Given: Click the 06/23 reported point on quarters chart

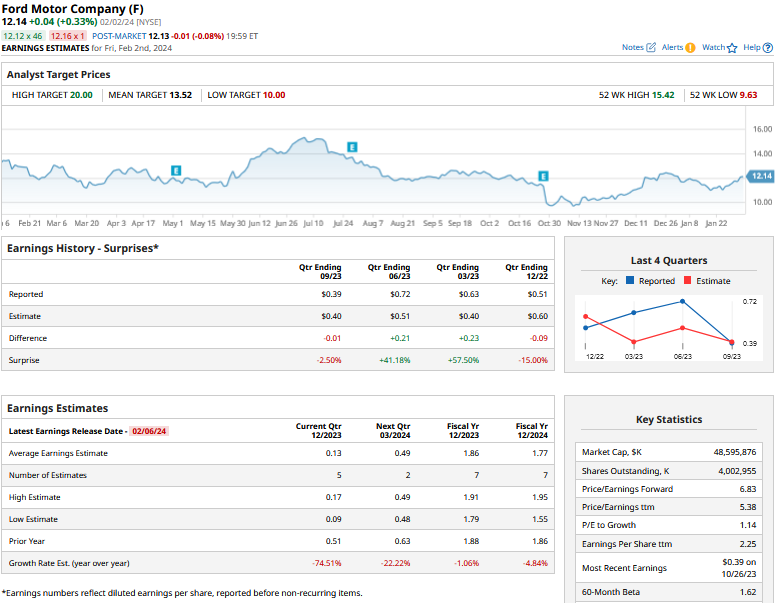Looking at the screenshot, I should (x=683, y=301).
